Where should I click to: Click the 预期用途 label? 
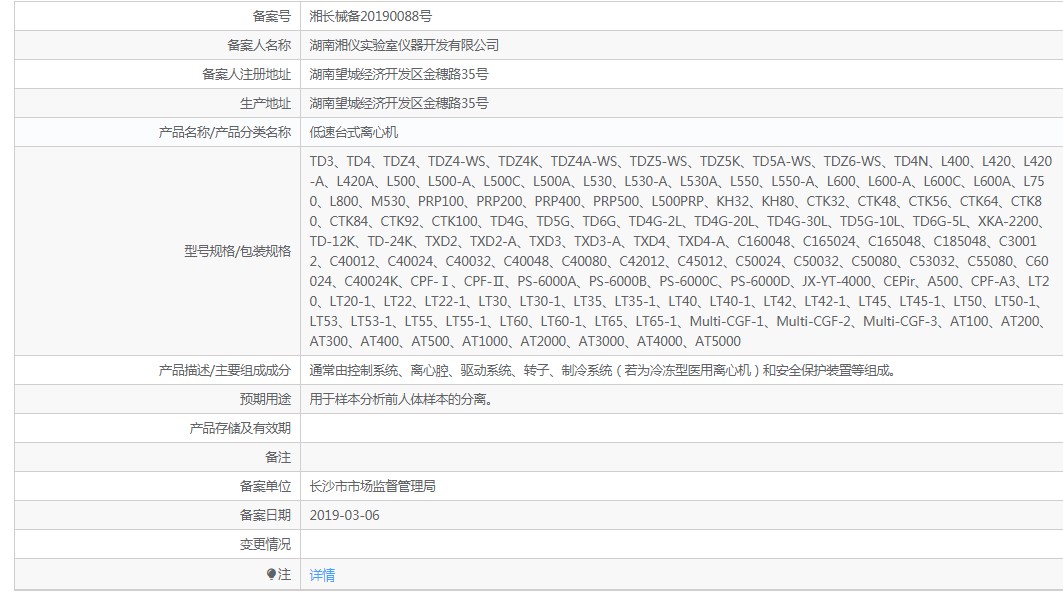(266, 399)
